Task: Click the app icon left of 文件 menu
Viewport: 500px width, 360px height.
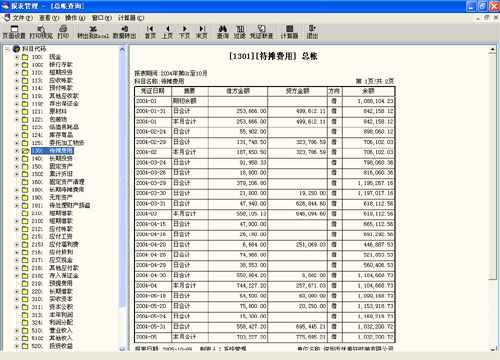Action: pyautogui.click(x=6, y=17)
